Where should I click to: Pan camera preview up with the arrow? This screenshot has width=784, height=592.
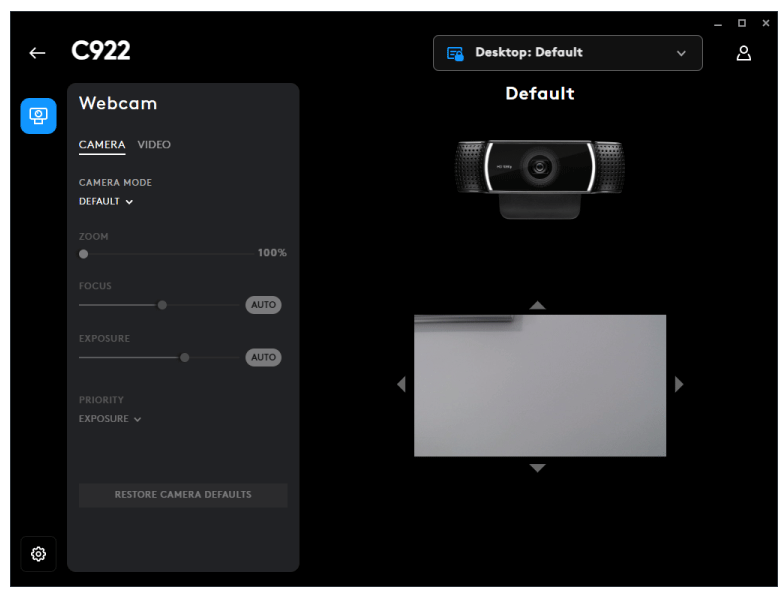coord(537,305)
